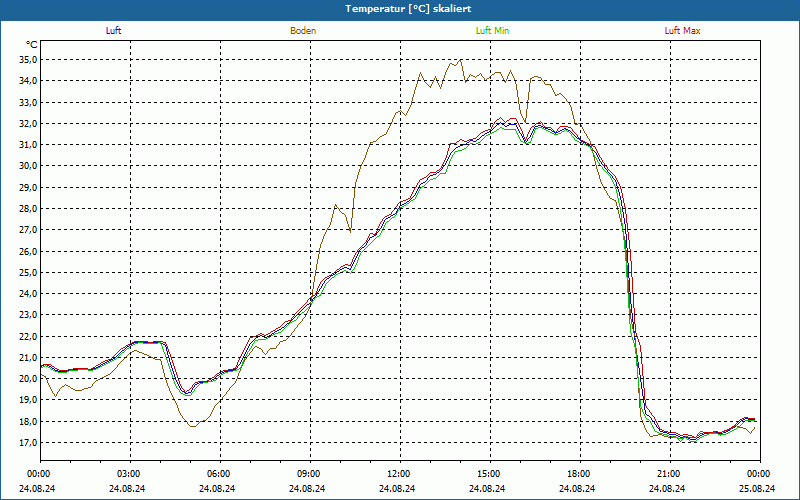Click the 35,0 y-axis value

tap(29, 60)
